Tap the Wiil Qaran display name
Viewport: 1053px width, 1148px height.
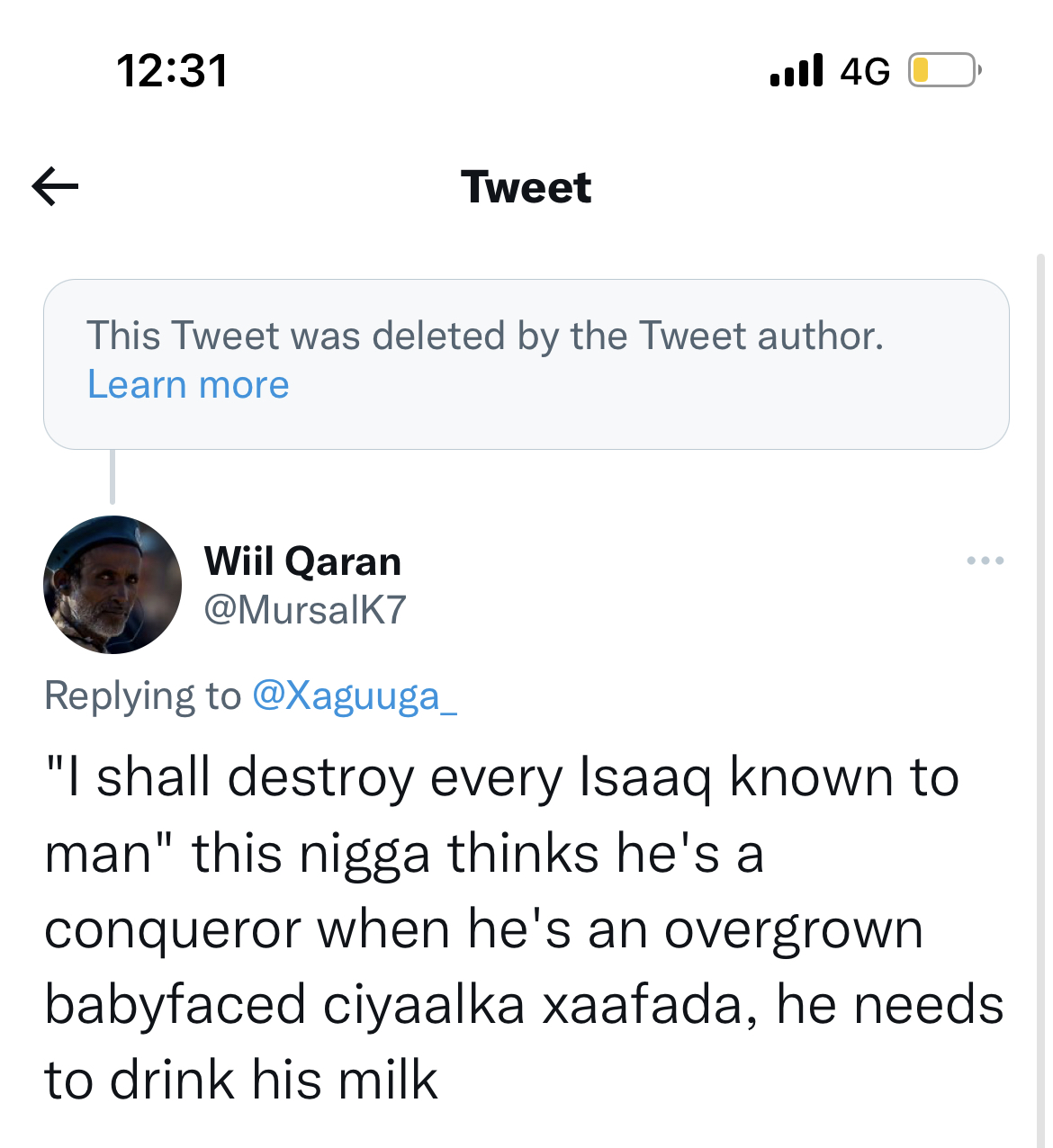[x=302, y=561]
